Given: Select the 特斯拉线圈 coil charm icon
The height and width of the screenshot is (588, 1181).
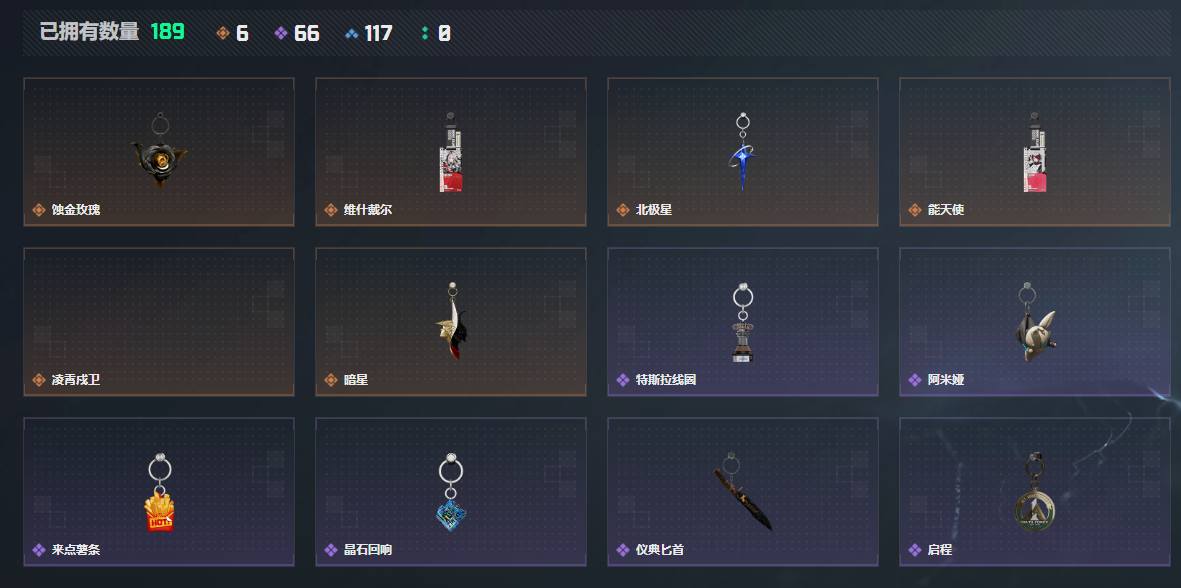Looking at the screenshot, I should pos(743,322).
